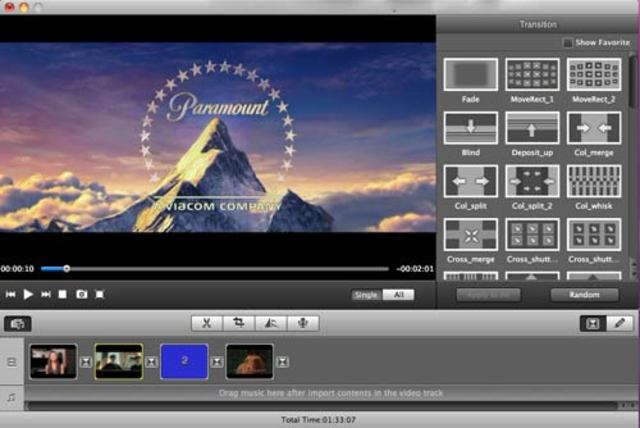Choose the Fade transition
640x428 pixels.
point(471,74)
